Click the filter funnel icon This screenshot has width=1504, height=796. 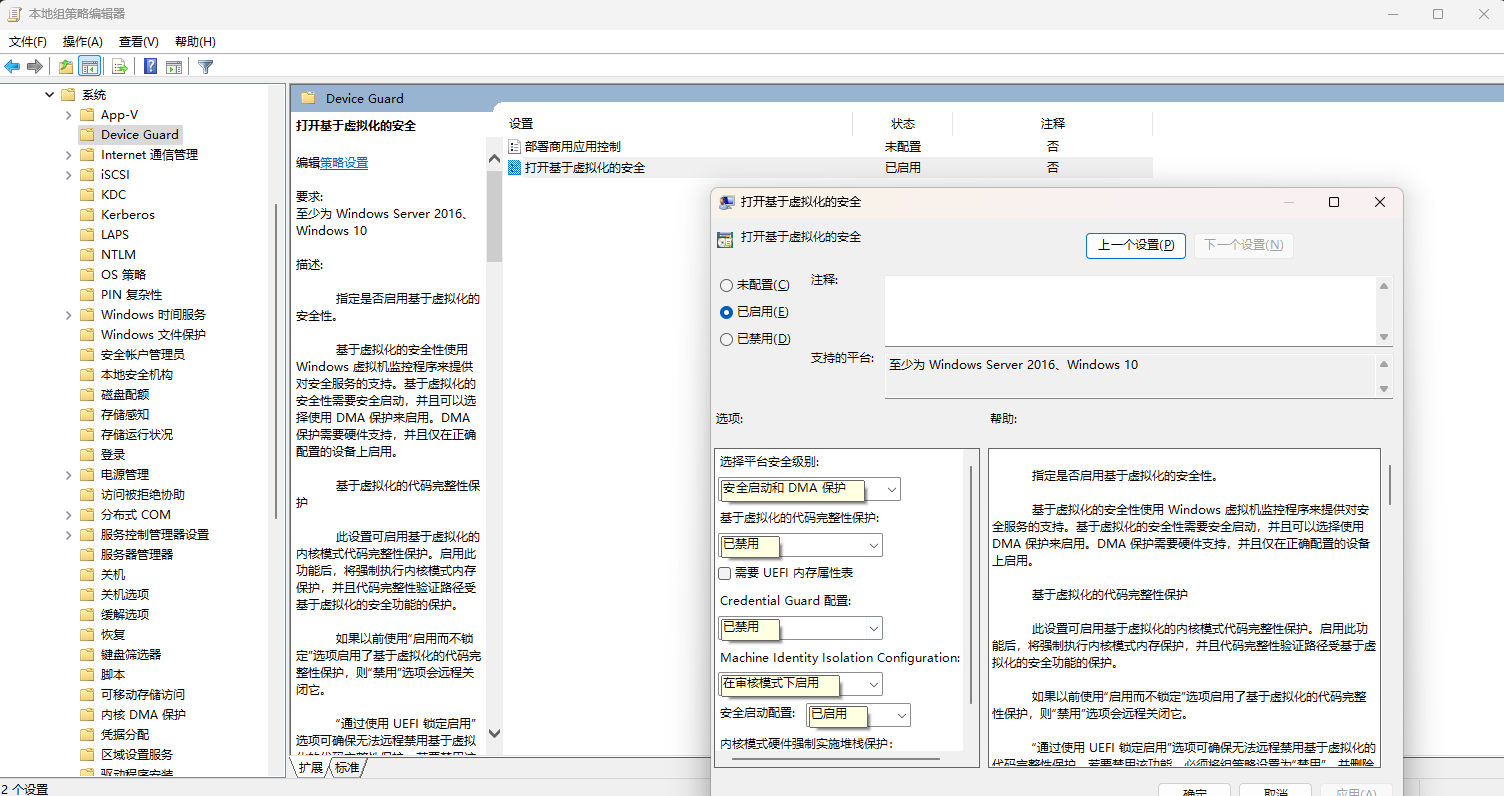[205, 67]
